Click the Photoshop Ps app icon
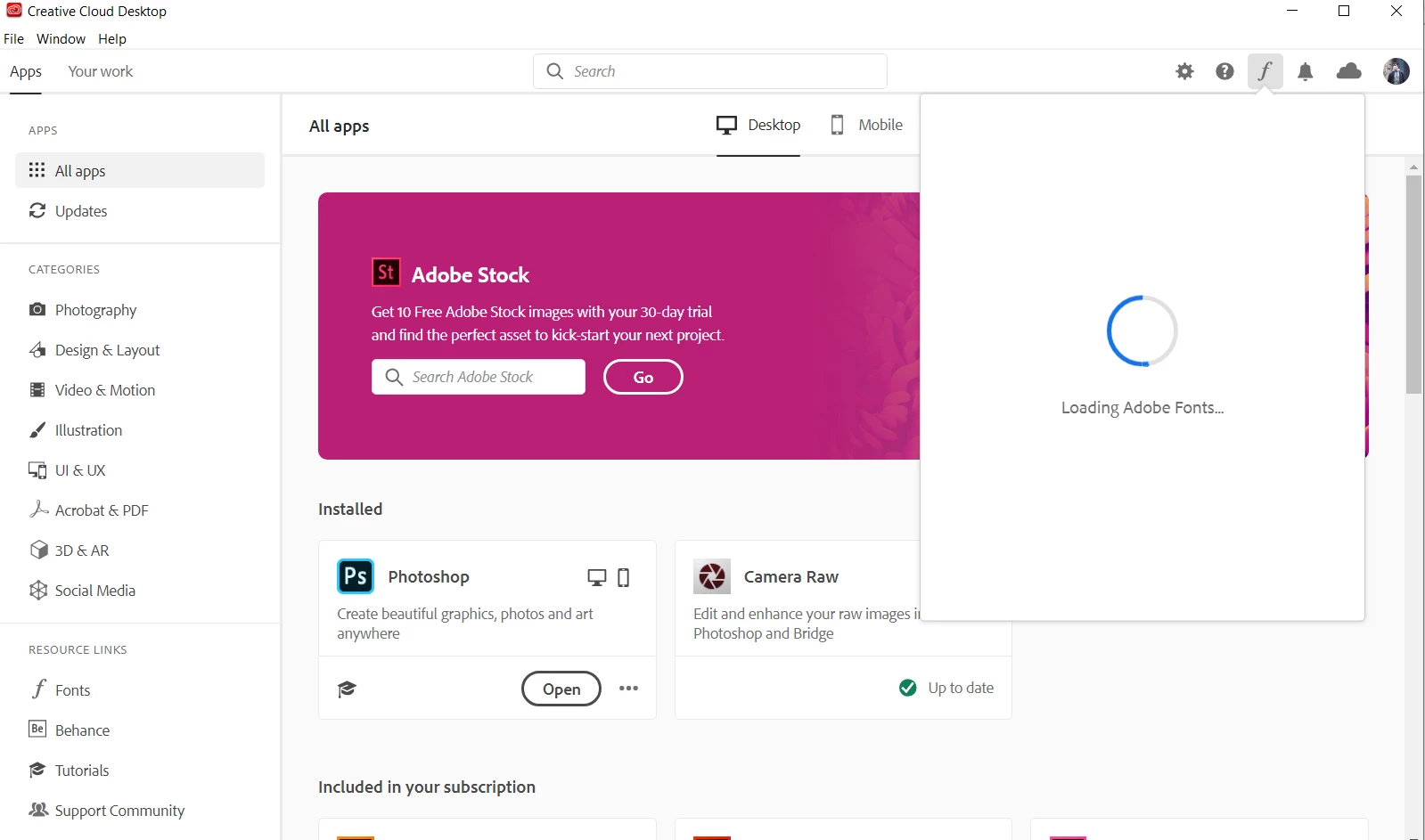1425x840 pixels. pyautogui.click(x=356, y=576)
